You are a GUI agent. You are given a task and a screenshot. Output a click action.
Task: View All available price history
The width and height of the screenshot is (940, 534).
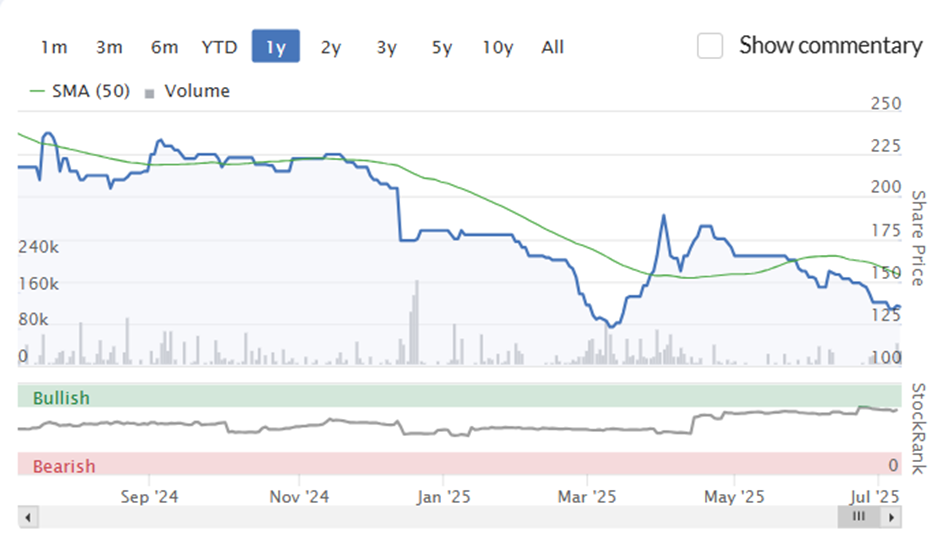click(x=553, y=47)
